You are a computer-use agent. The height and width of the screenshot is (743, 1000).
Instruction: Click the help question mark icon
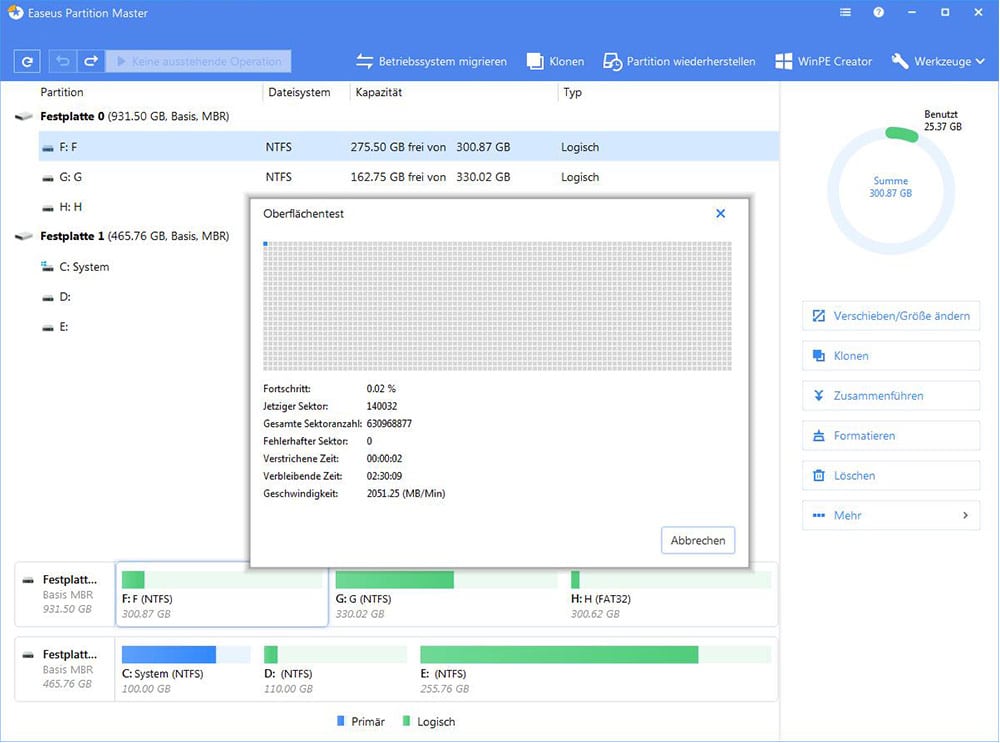(878, 12)
